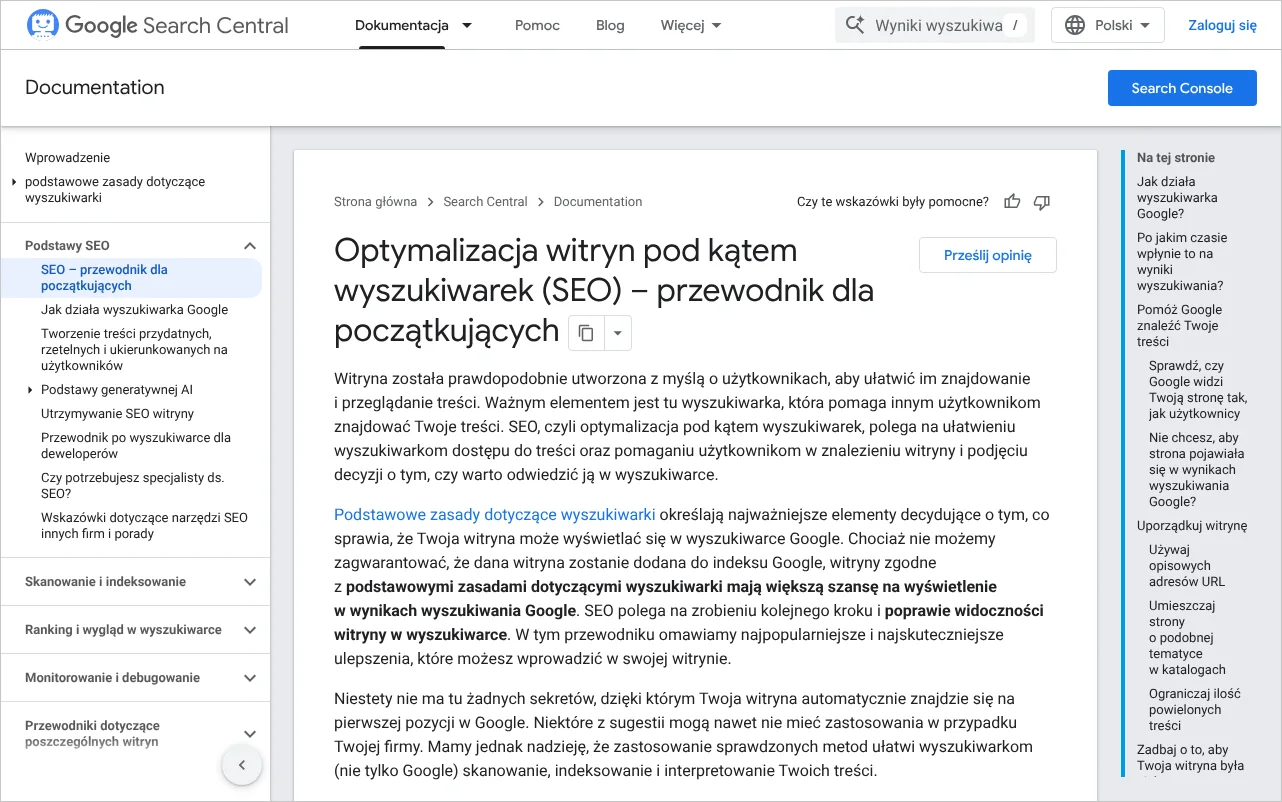Screen dimensions: 1282x802
Task: Click Strona główna breadcrumb
Action: click(x=375, y=202)
